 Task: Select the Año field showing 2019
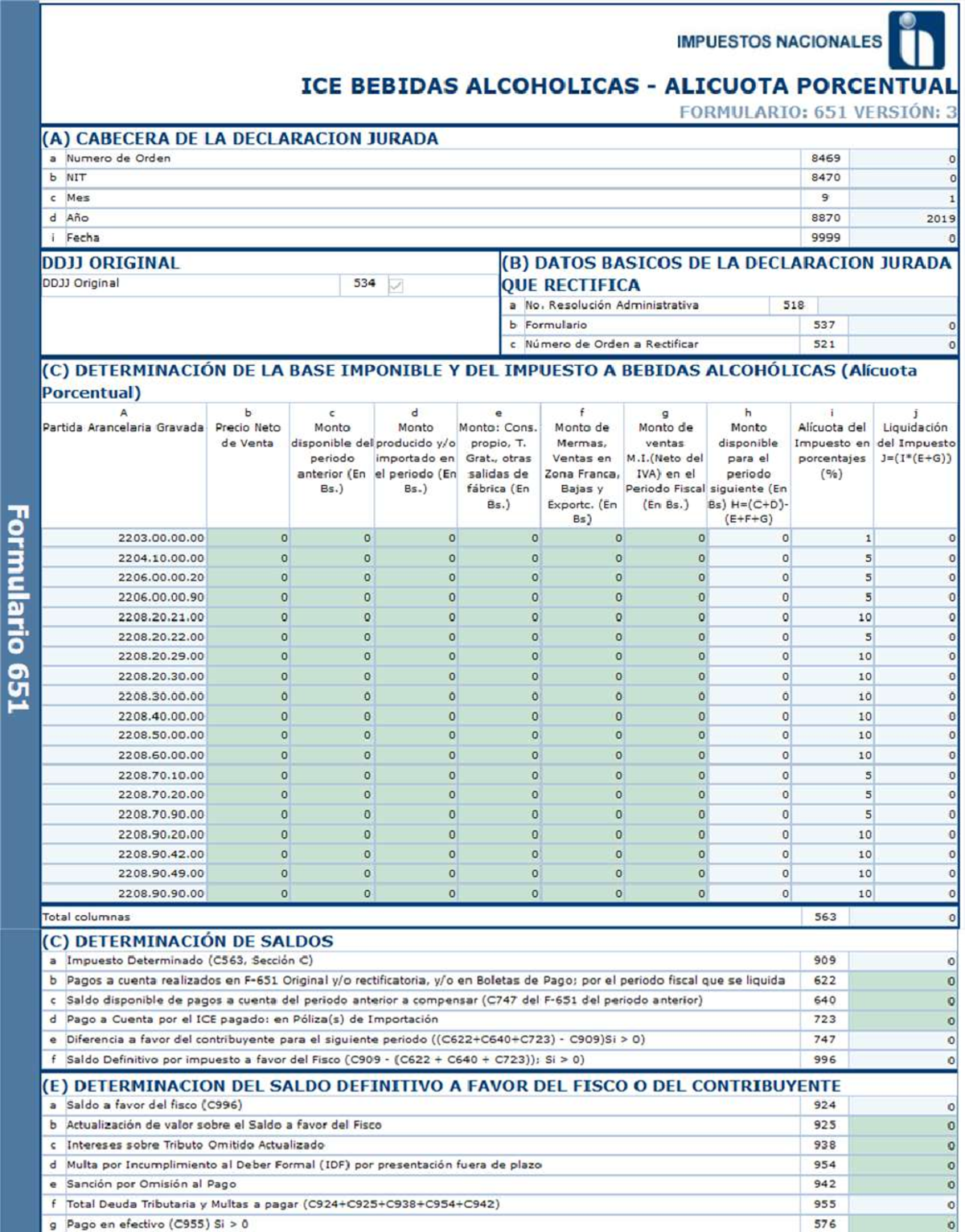[x=902, y=218]
